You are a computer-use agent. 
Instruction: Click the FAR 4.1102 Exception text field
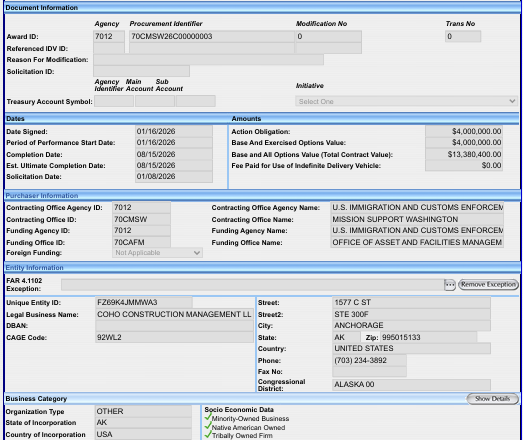(x=252, y=285)
